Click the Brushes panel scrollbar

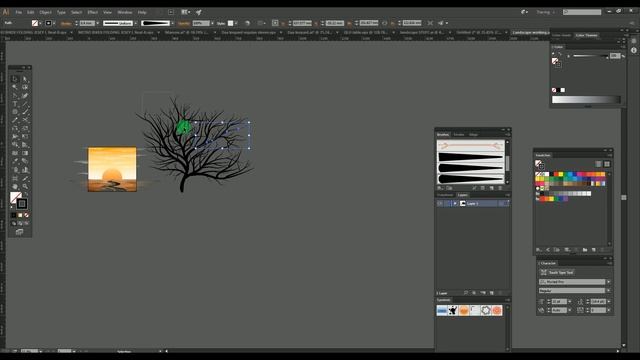[x=507, y=162]
